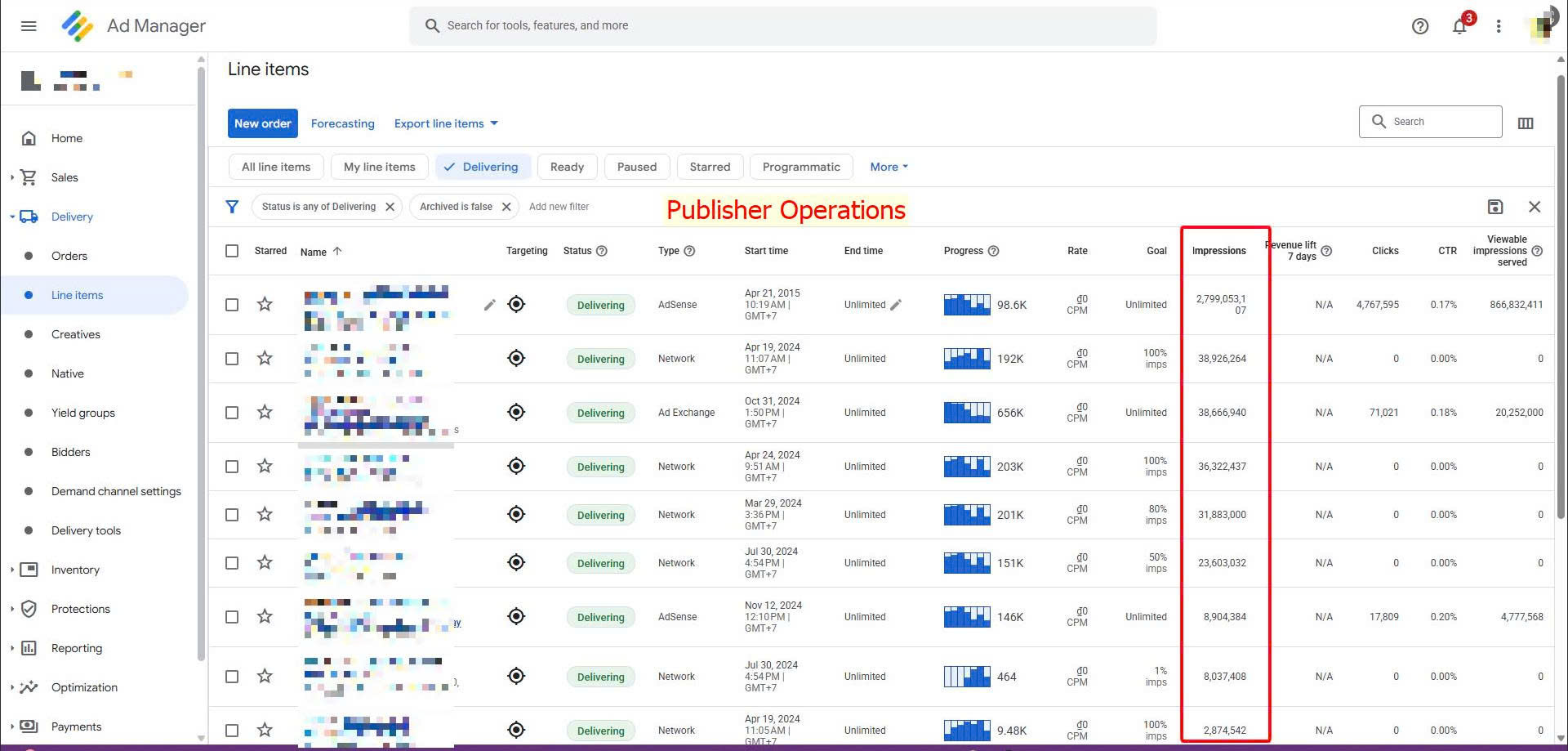Open targeting icon for Nov 12, 2024 row
Viewport: 1568px width, 751px height.
(516, 616)
